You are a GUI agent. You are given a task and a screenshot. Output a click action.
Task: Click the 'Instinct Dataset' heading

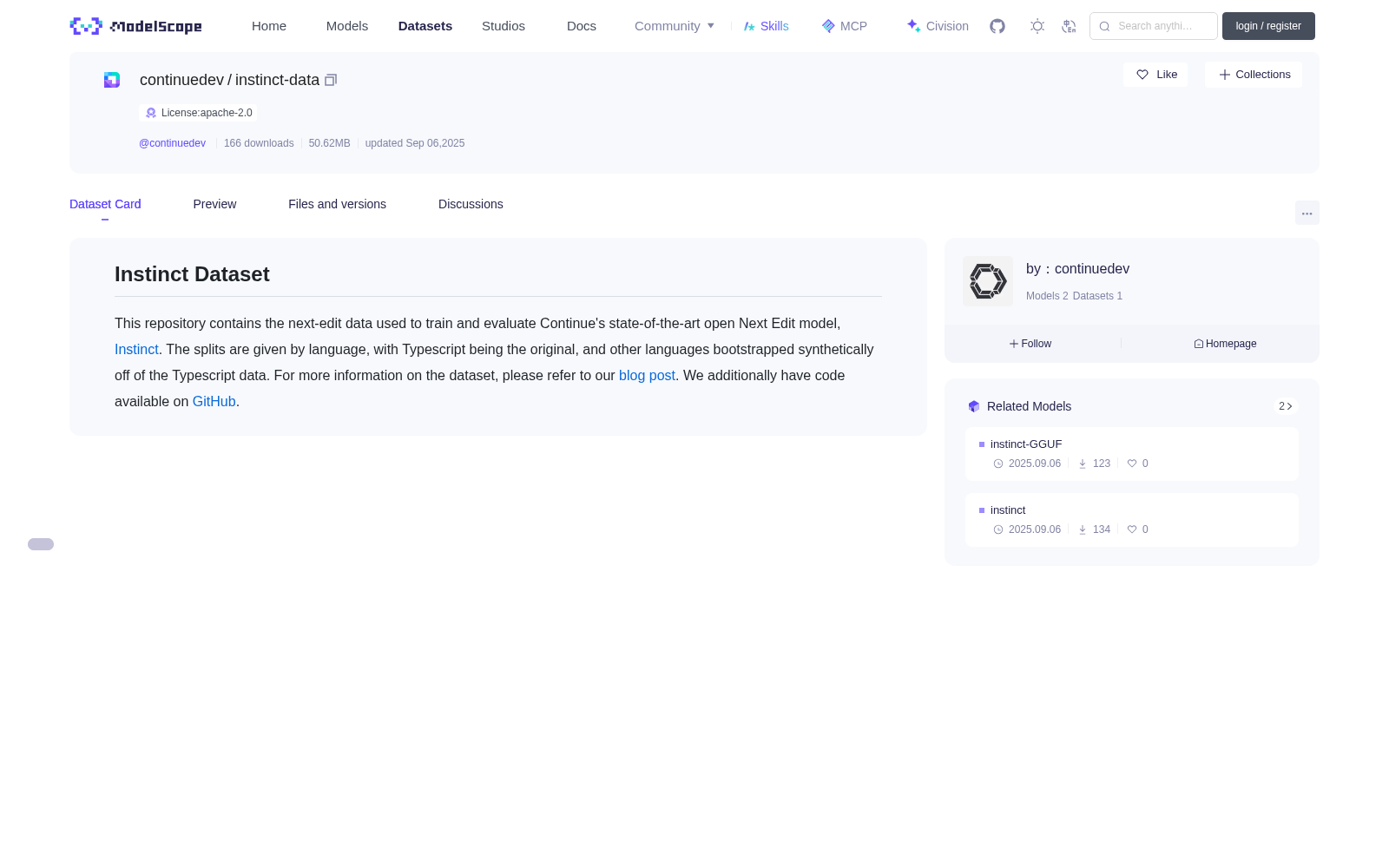pos(192,274)
